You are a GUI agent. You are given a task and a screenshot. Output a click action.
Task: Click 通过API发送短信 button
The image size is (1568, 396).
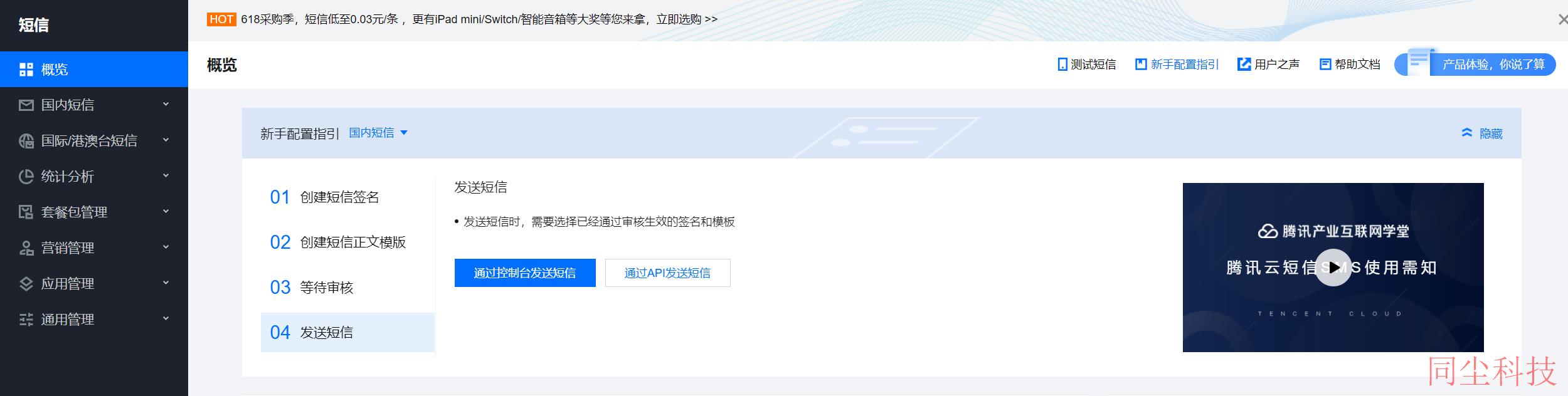tap(667, 273)
